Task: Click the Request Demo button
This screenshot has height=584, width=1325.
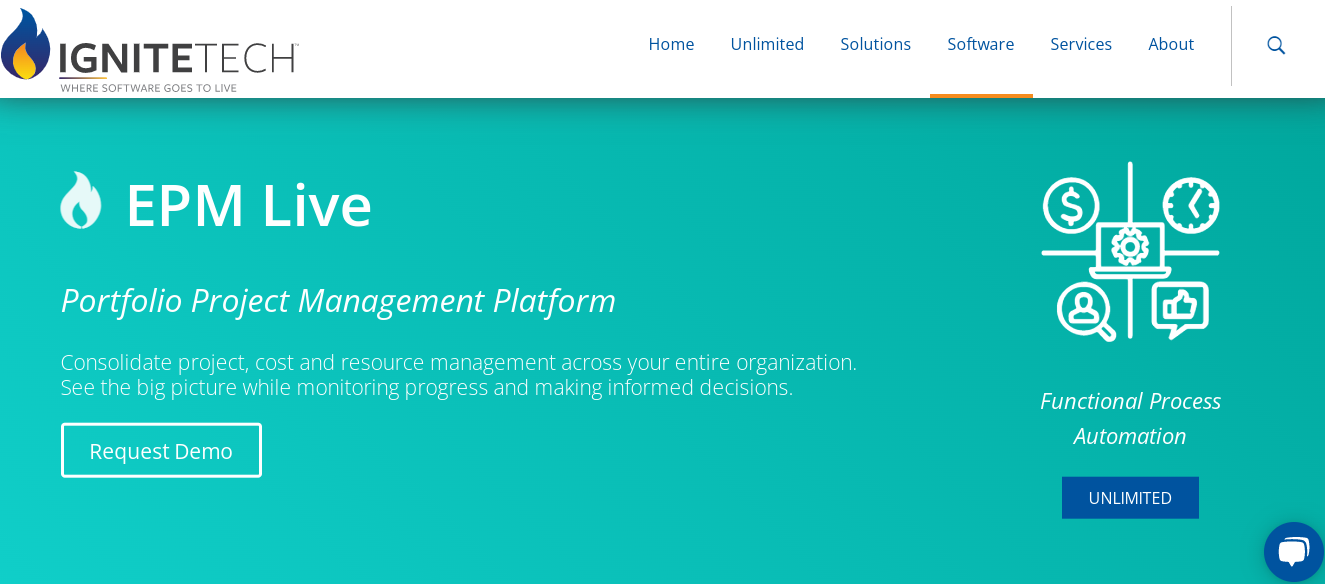Action: coord(161,451)
